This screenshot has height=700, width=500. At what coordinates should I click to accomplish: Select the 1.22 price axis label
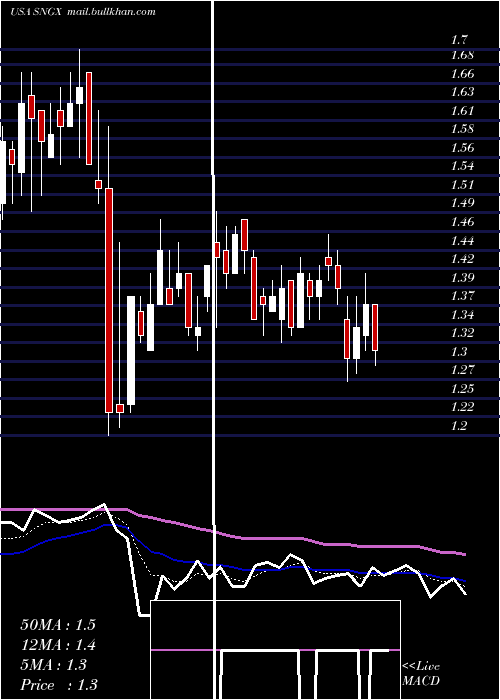pos(462,407)
